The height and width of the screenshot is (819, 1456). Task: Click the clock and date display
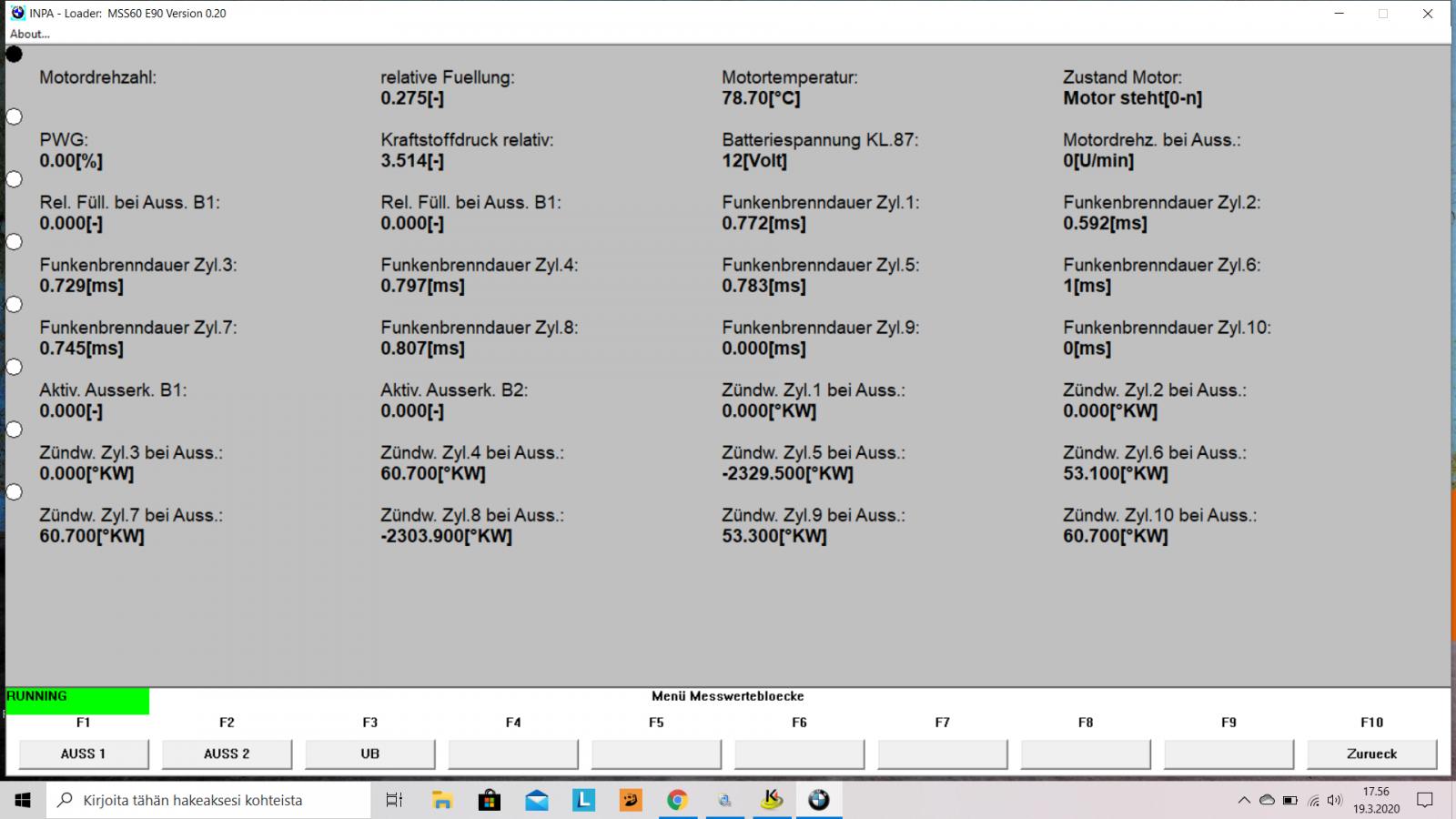(1376, 800)
